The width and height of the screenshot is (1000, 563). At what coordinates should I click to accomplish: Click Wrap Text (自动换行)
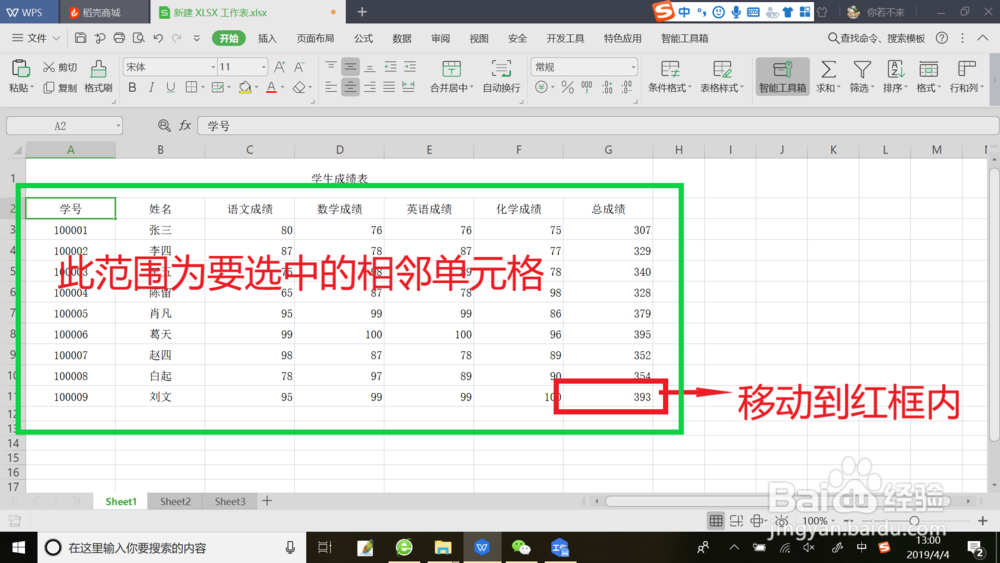click(x=501, y=76)
